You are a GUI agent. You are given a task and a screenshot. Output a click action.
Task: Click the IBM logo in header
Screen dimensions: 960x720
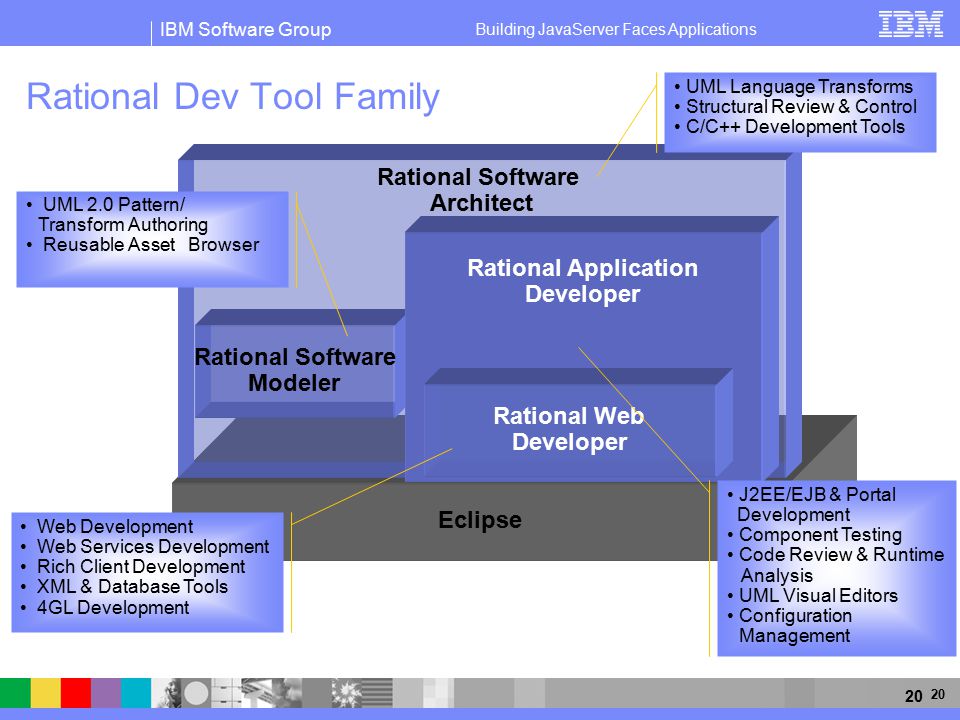coord(910,24)
